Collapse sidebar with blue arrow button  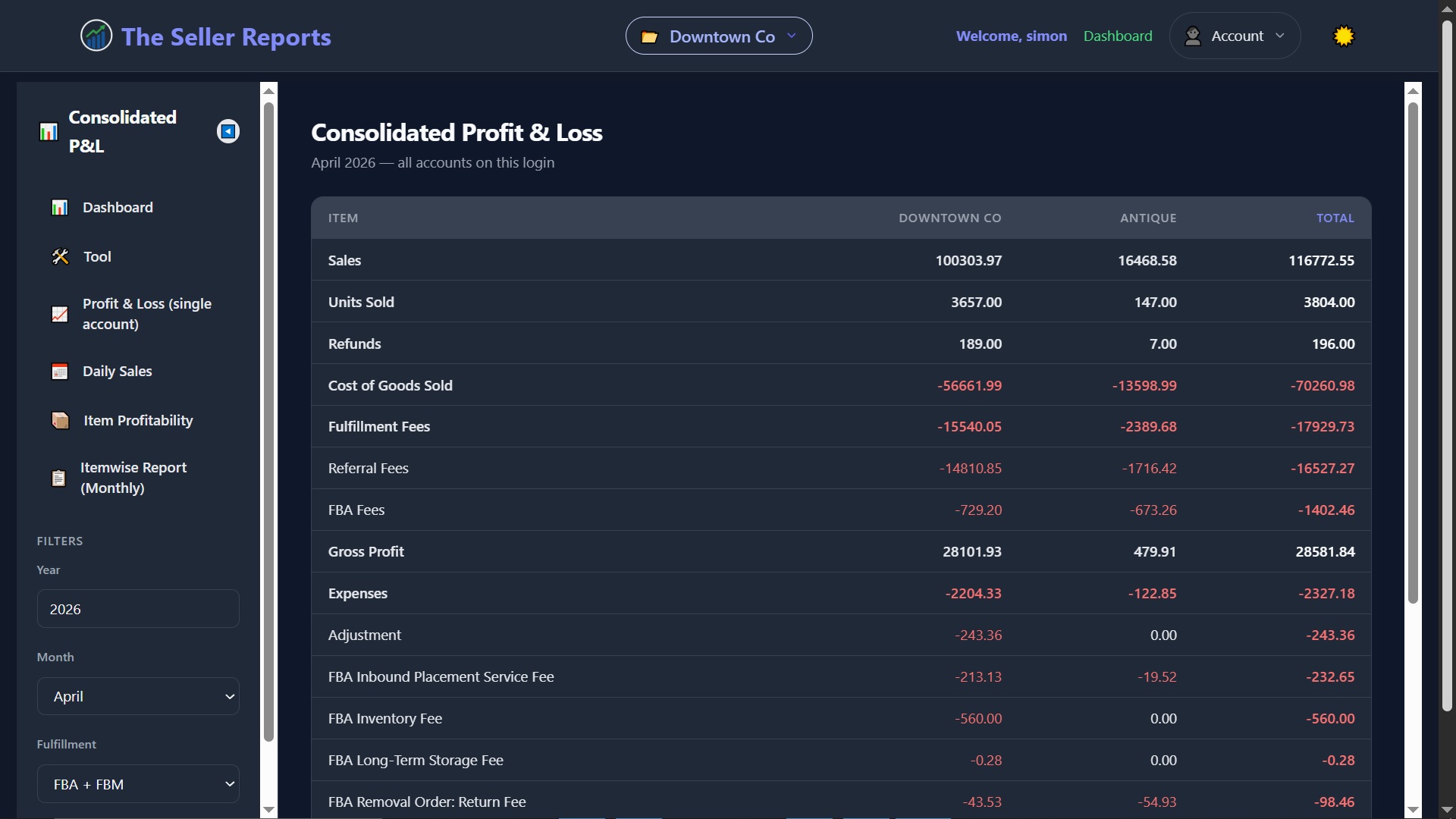tap(228, 131)
